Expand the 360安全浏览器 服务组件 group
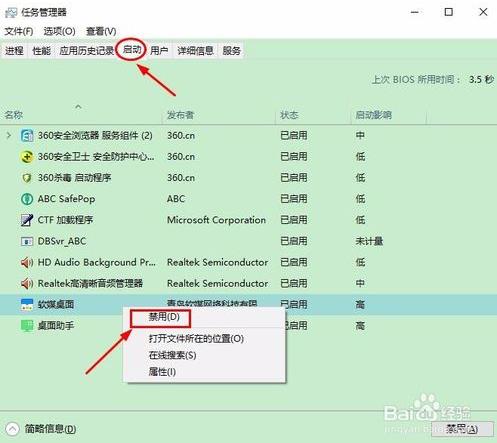Viewport: 497px width, 443px height. point(9,135)
